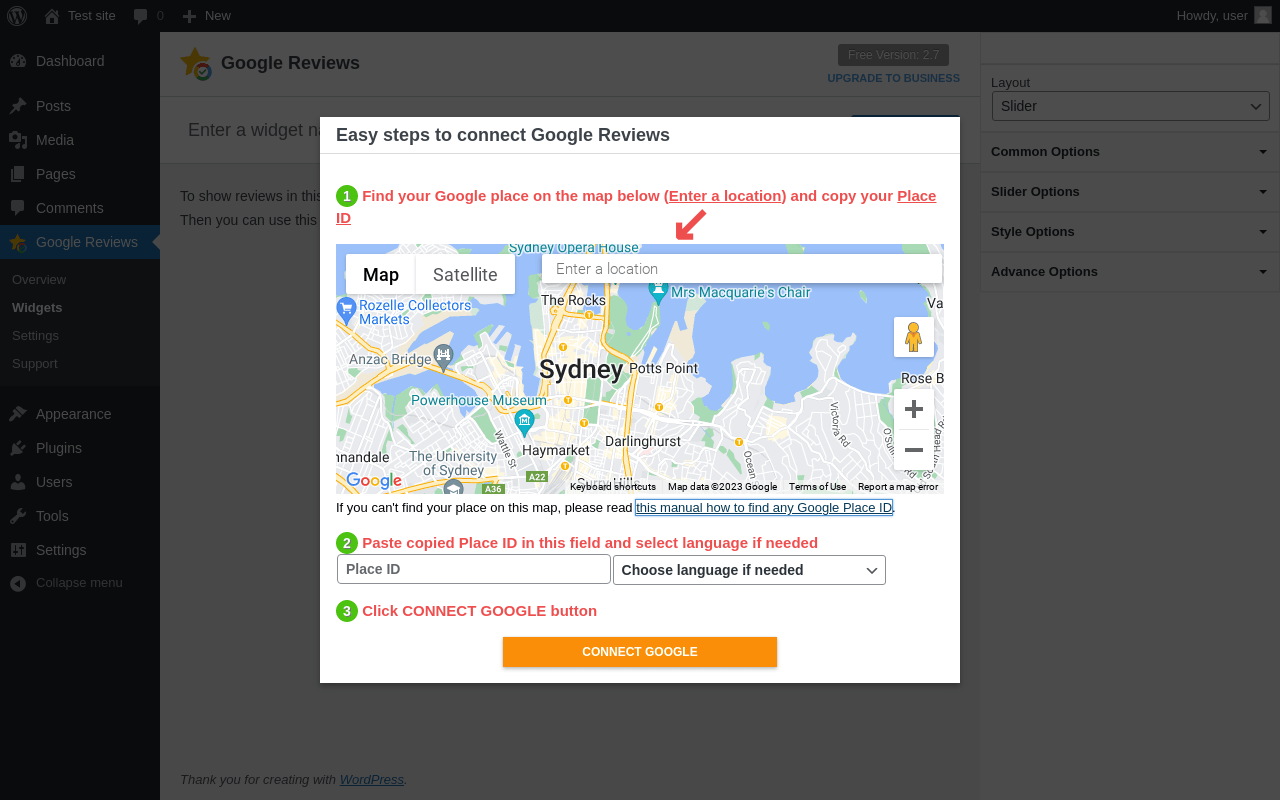Click the Google Reviews star icon in the sidebar
This screenshot has width=1280, height=800.
pos(18,242)
